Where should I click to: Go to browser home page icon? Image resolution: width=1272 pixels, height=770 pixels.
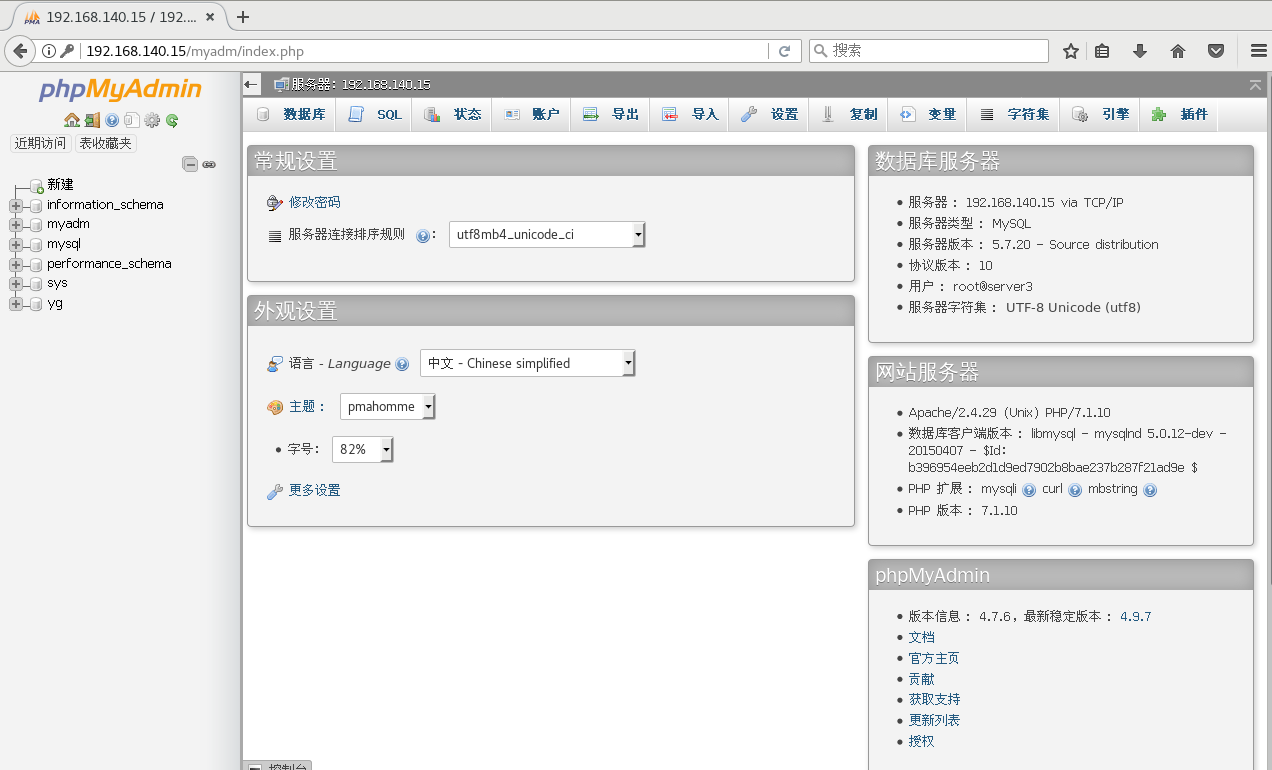[x=1178, y=51]
